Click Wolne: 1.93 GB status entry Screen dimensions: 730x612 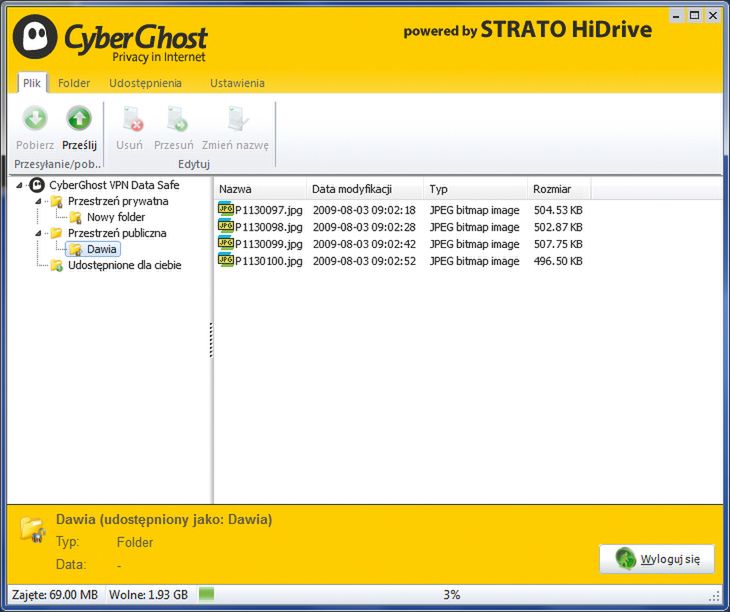click(149, 595)
